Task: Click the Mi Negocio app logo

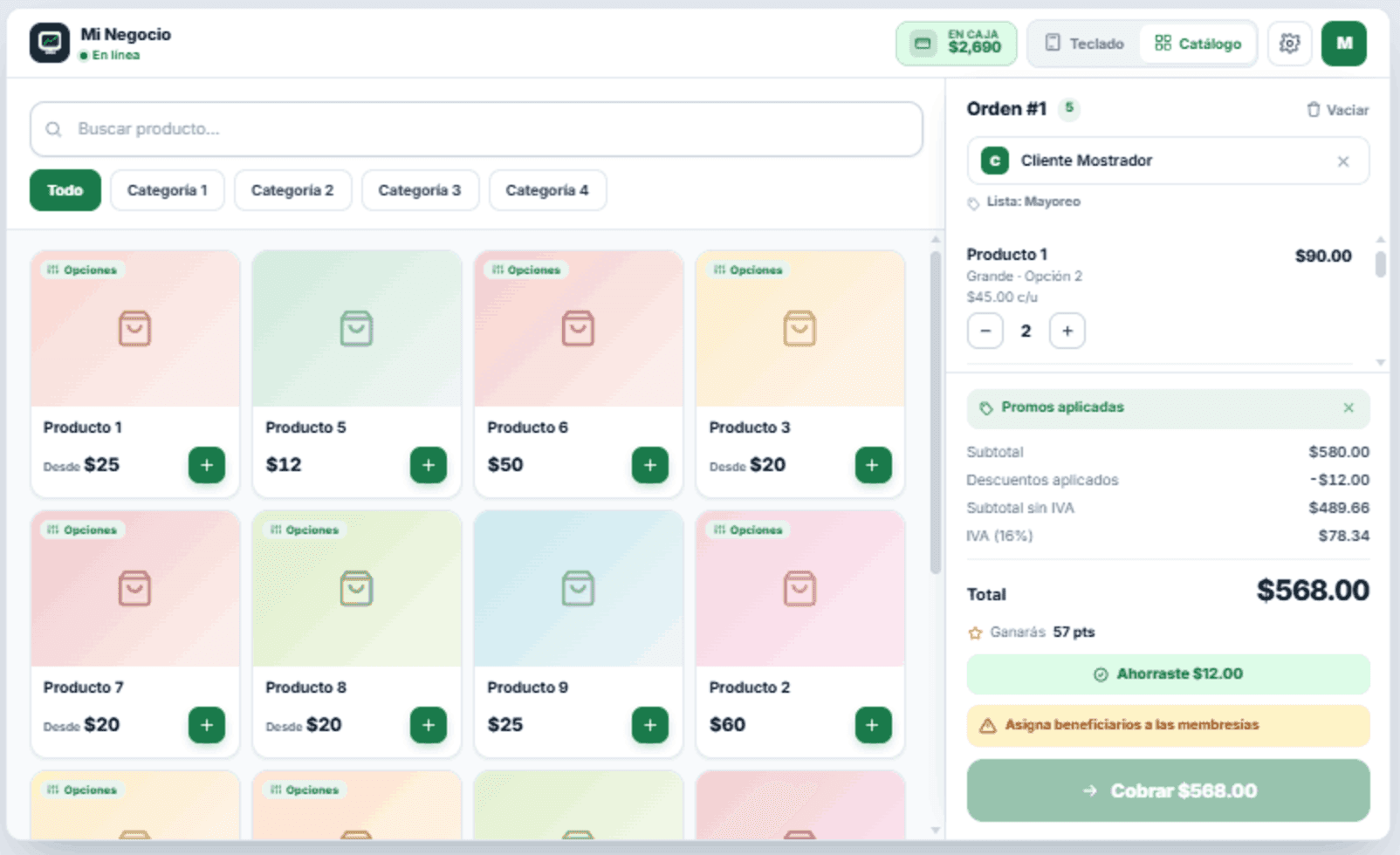Action: (50, 43)
